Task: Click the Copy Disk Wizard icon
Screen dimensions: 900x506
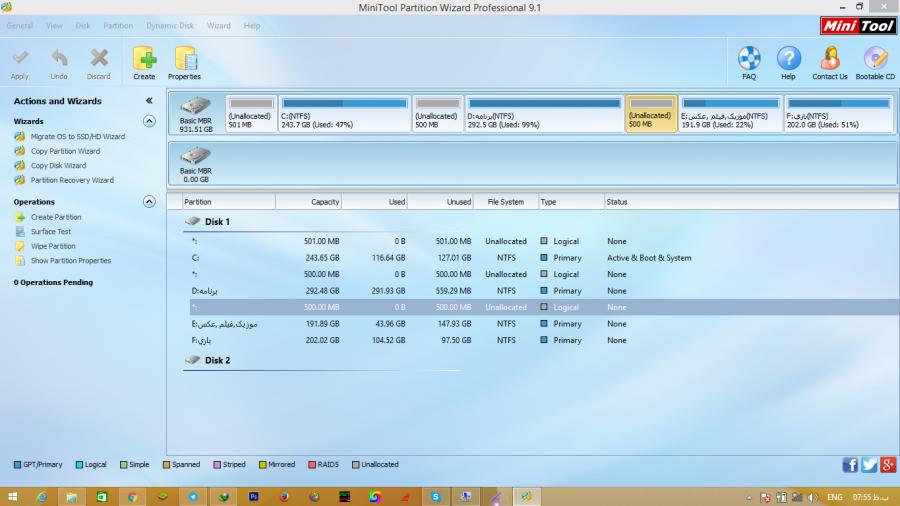Action: point(20,165)
